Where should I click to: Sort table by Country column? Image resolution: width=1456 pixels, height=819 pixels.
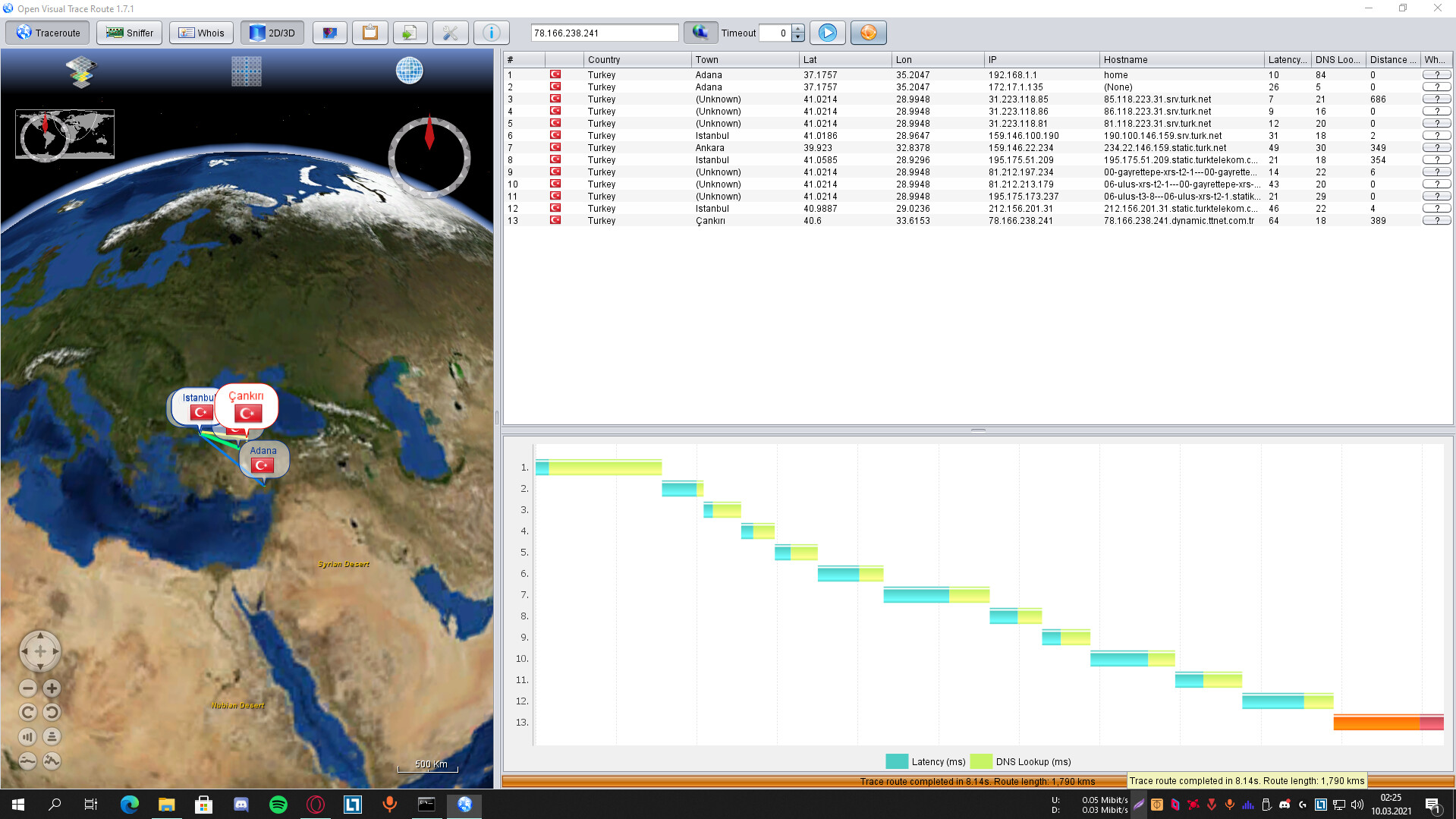pos(637,59)
